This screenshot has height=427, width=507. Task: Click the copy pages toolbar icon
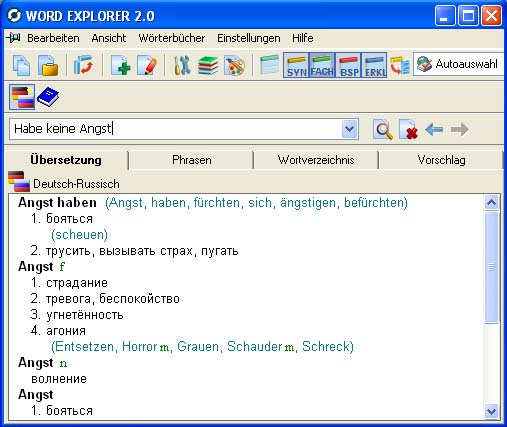coord(21,65)
